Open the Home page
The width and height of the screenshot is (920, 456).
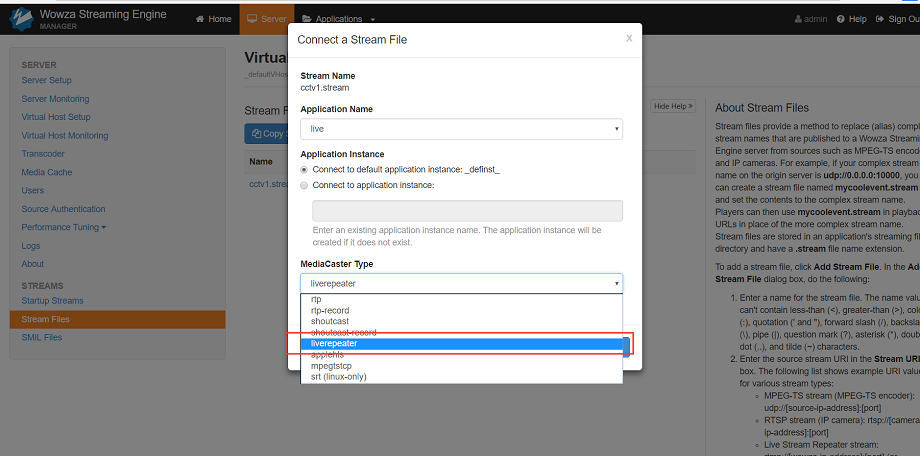point(214,19)
